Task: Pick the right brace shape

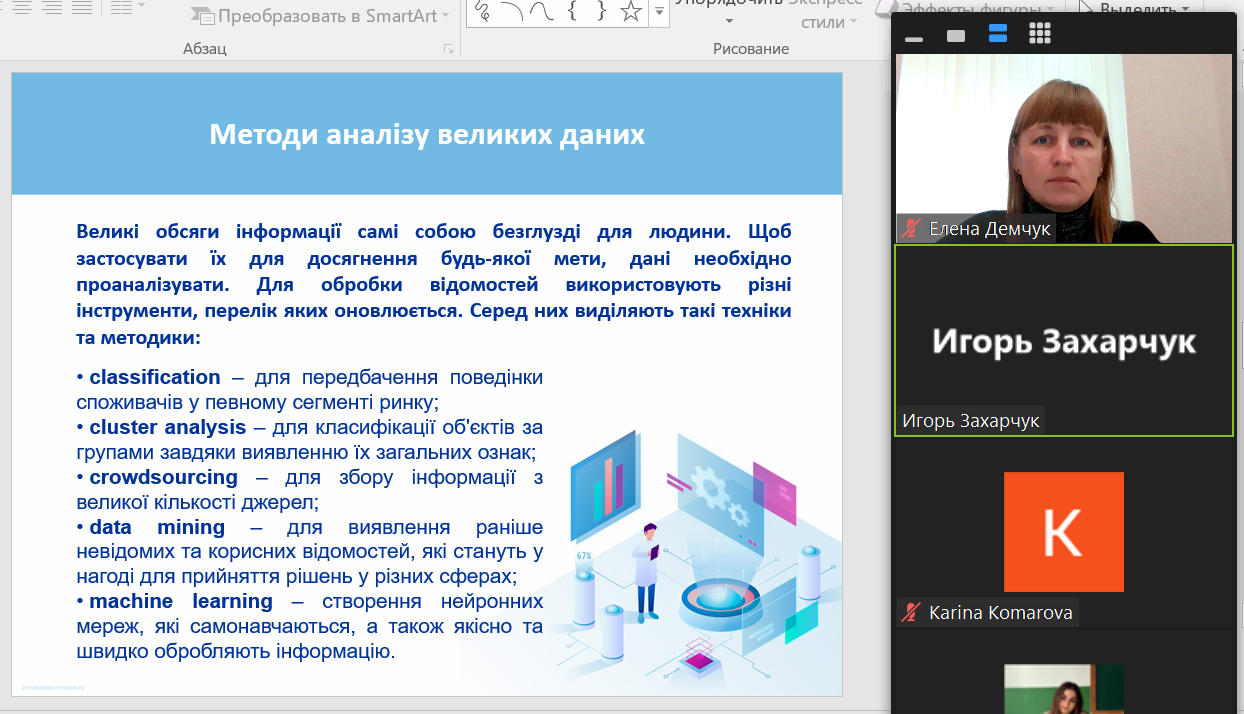Action: [600, 11]
